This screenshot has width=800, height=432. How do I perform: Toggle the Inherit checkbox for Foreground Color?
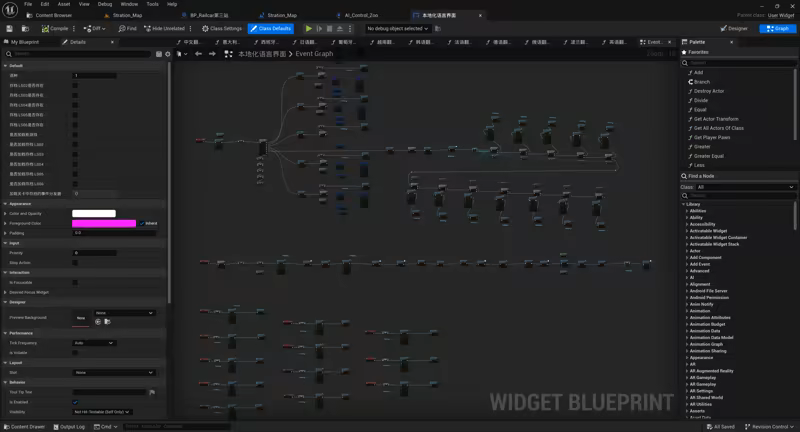tap(141, 223)
